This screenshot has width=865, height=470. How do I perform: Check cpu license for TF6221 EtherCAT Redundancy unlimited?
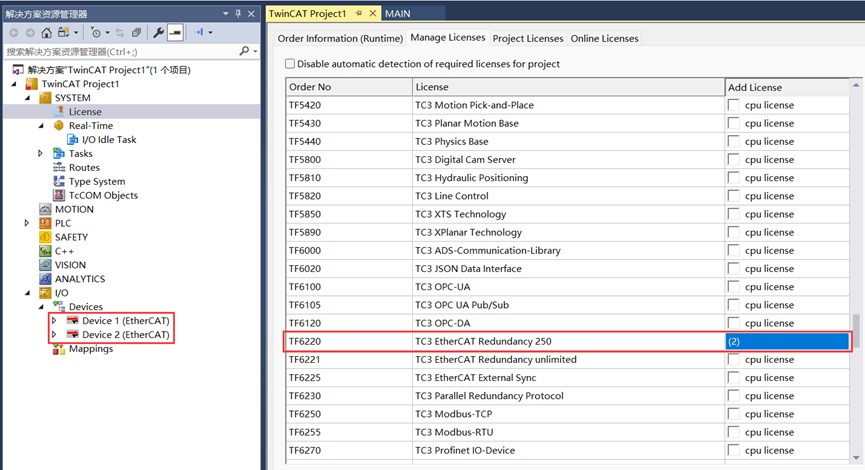(733, 359)
